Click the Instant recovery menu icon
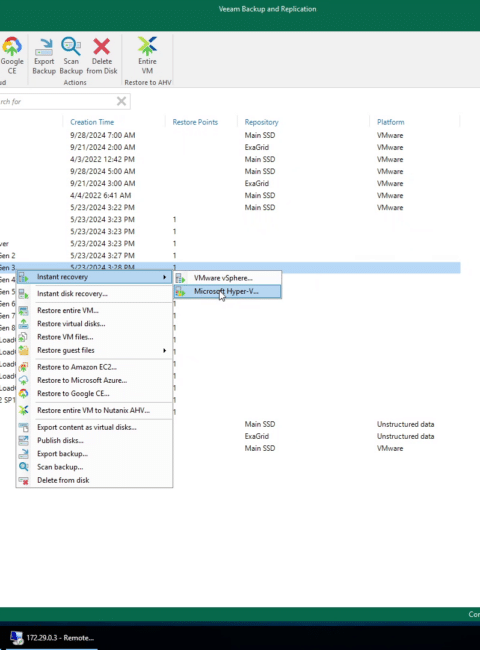This screenshot has height=650, width=480. (x=23, y=277)
